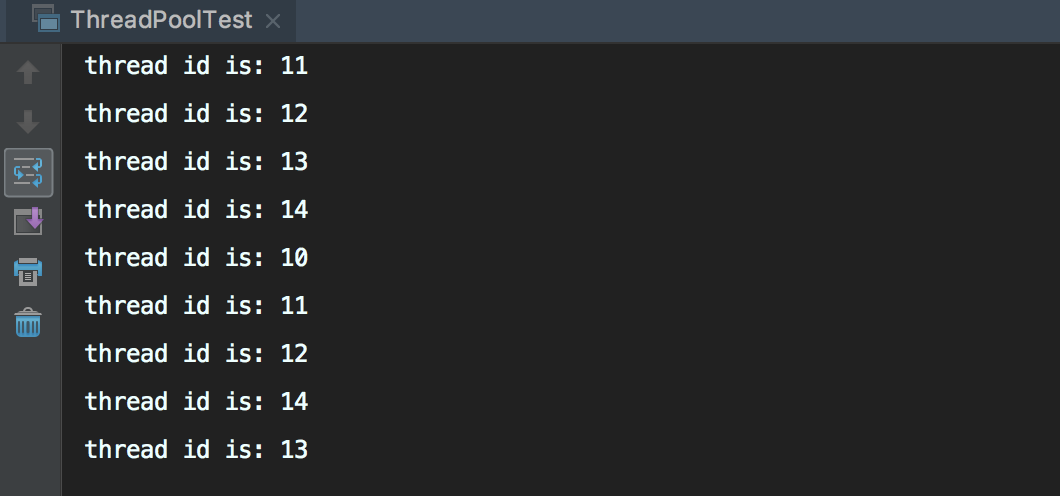Click the second 'thread id is: 11' line
The image size is (1060, 496).
[x=196, y=306]
